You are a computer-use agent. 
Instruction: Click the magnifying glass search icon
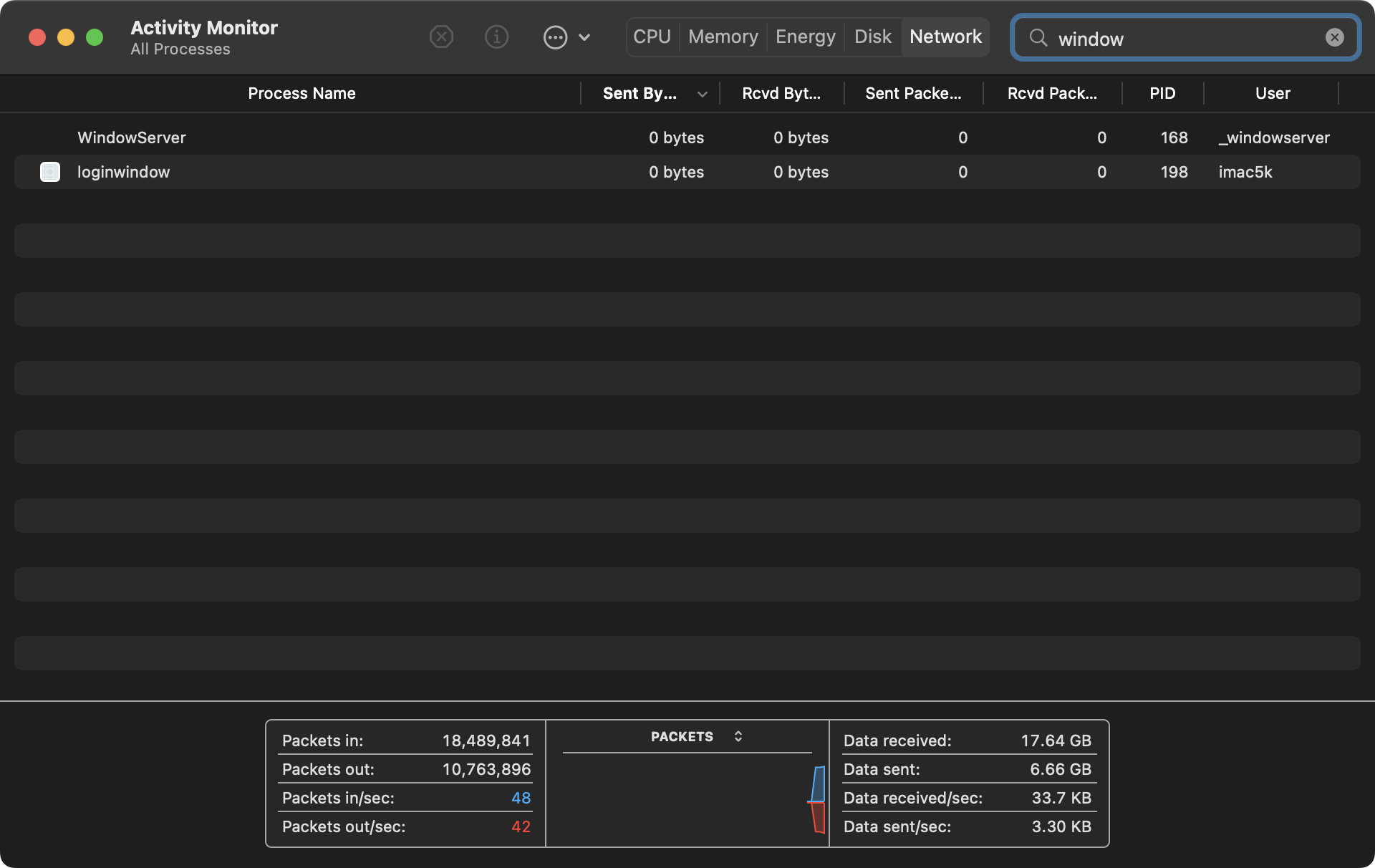[x=1038, y=37]
